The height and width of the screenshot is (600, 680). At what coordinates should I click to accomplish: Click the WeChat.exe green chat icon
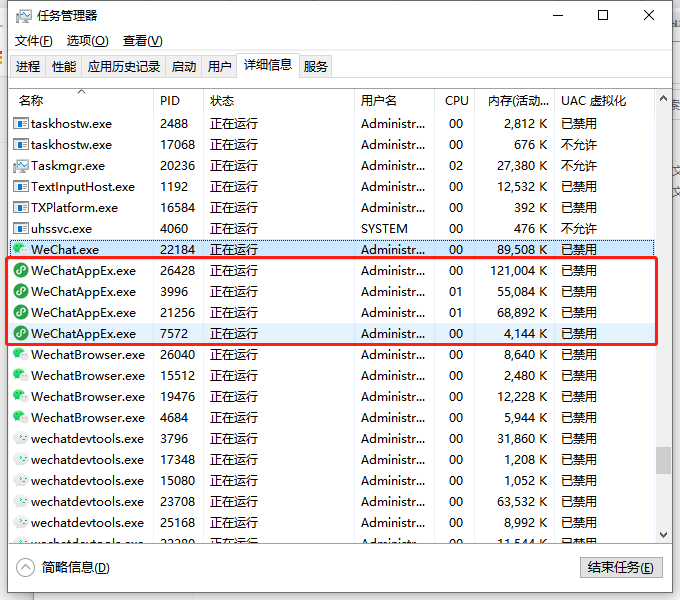(20, 249)
